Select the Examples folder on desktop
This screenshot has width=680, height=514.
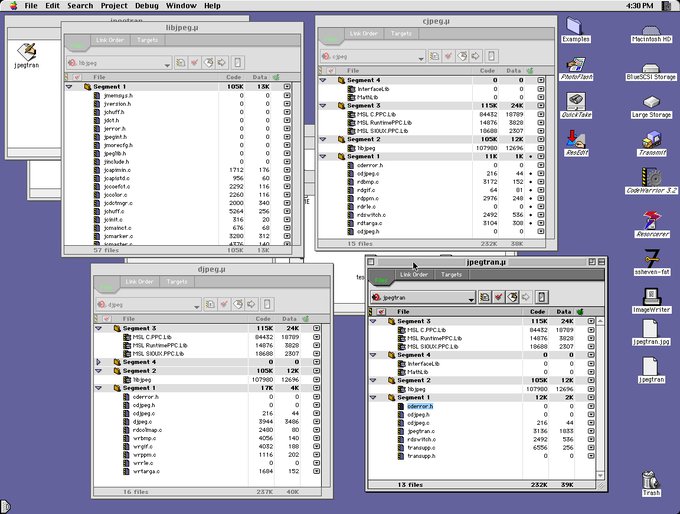point(576,30)
